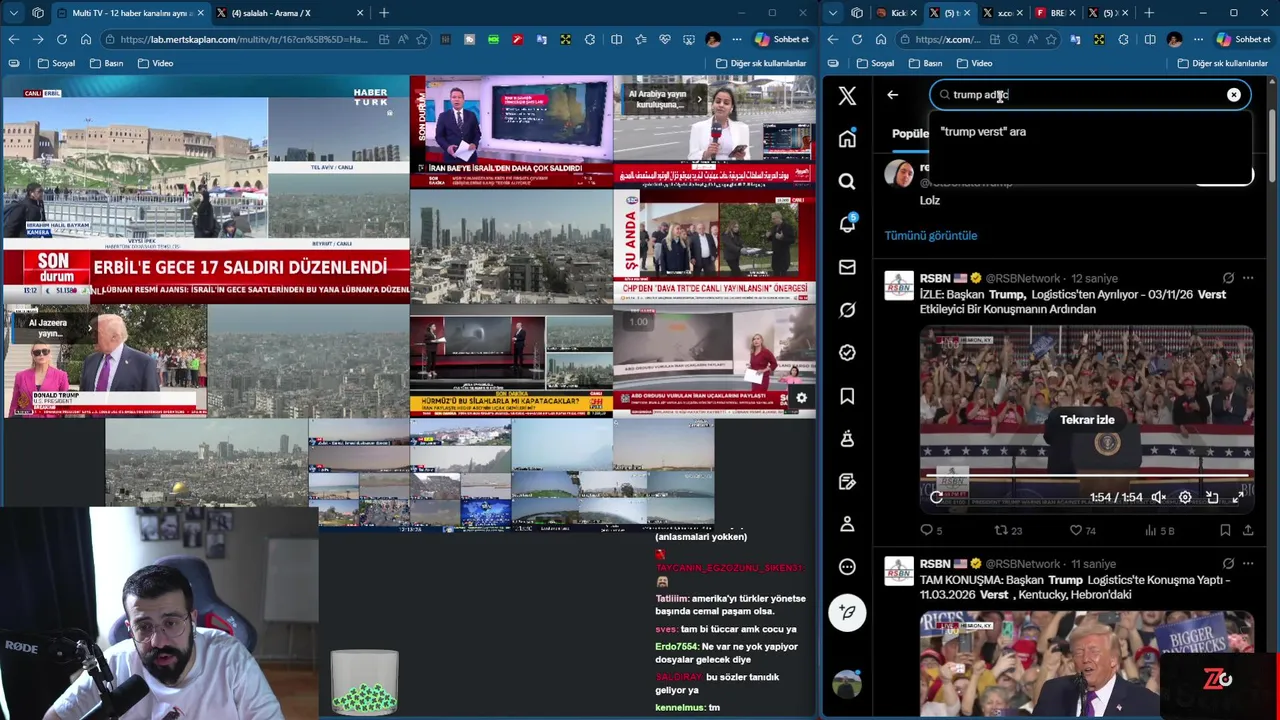This screenshot has height=720, width=1280.
Task: Go back with the X search arrow
Action: click(893, 95)
